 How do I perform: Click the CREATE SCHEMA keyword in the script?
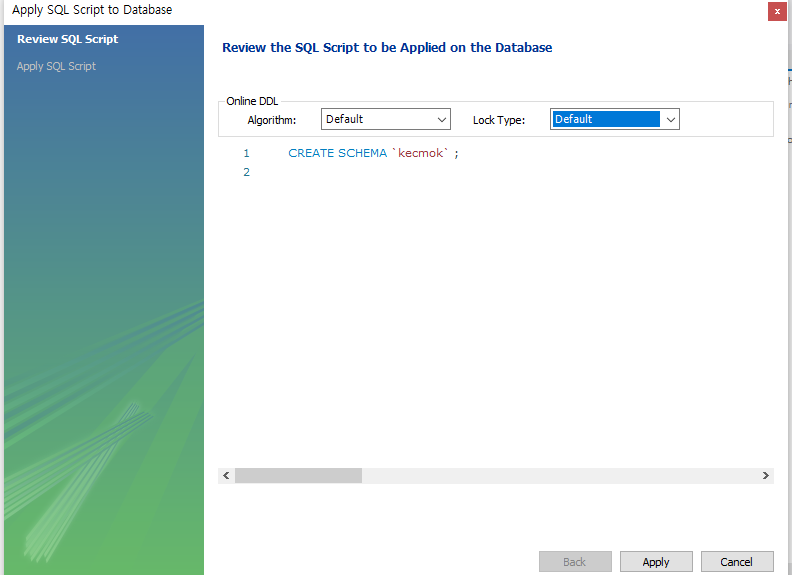(337, 153)
